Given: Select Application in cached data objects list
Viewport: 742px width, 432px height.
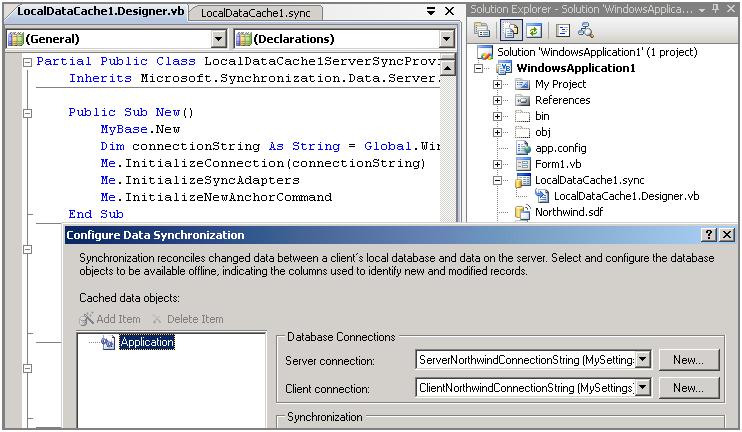Looking at the screenshot, I should pyautogui.click(x=146, y=342).
